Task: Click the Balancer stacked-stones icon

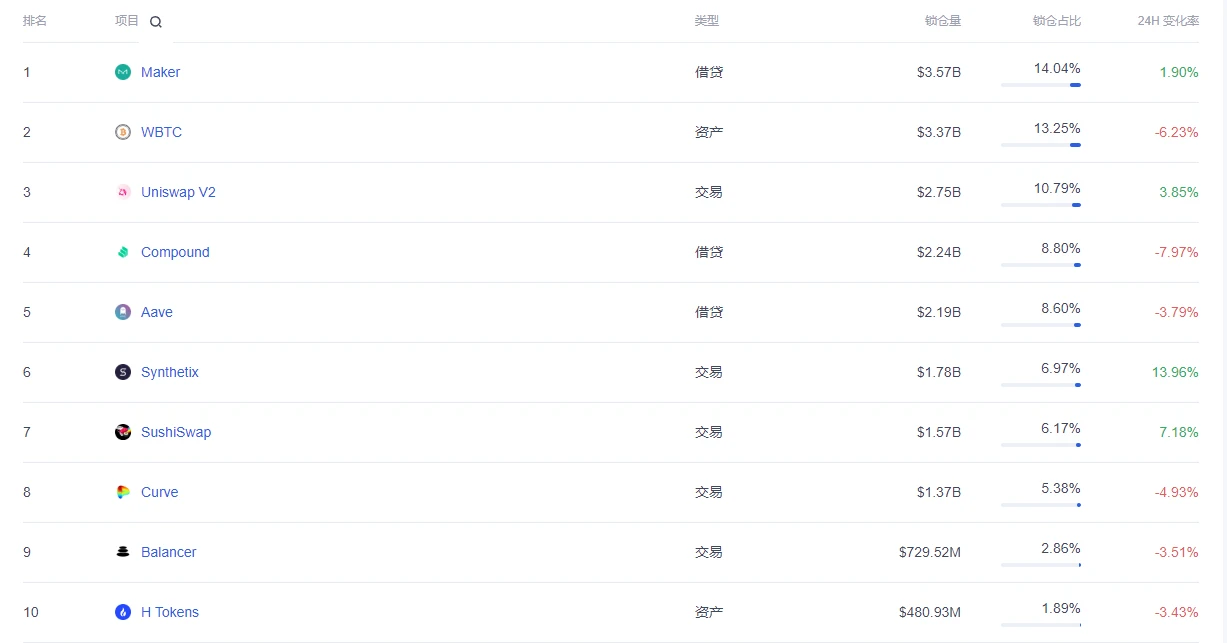Action: coord(123,552)
